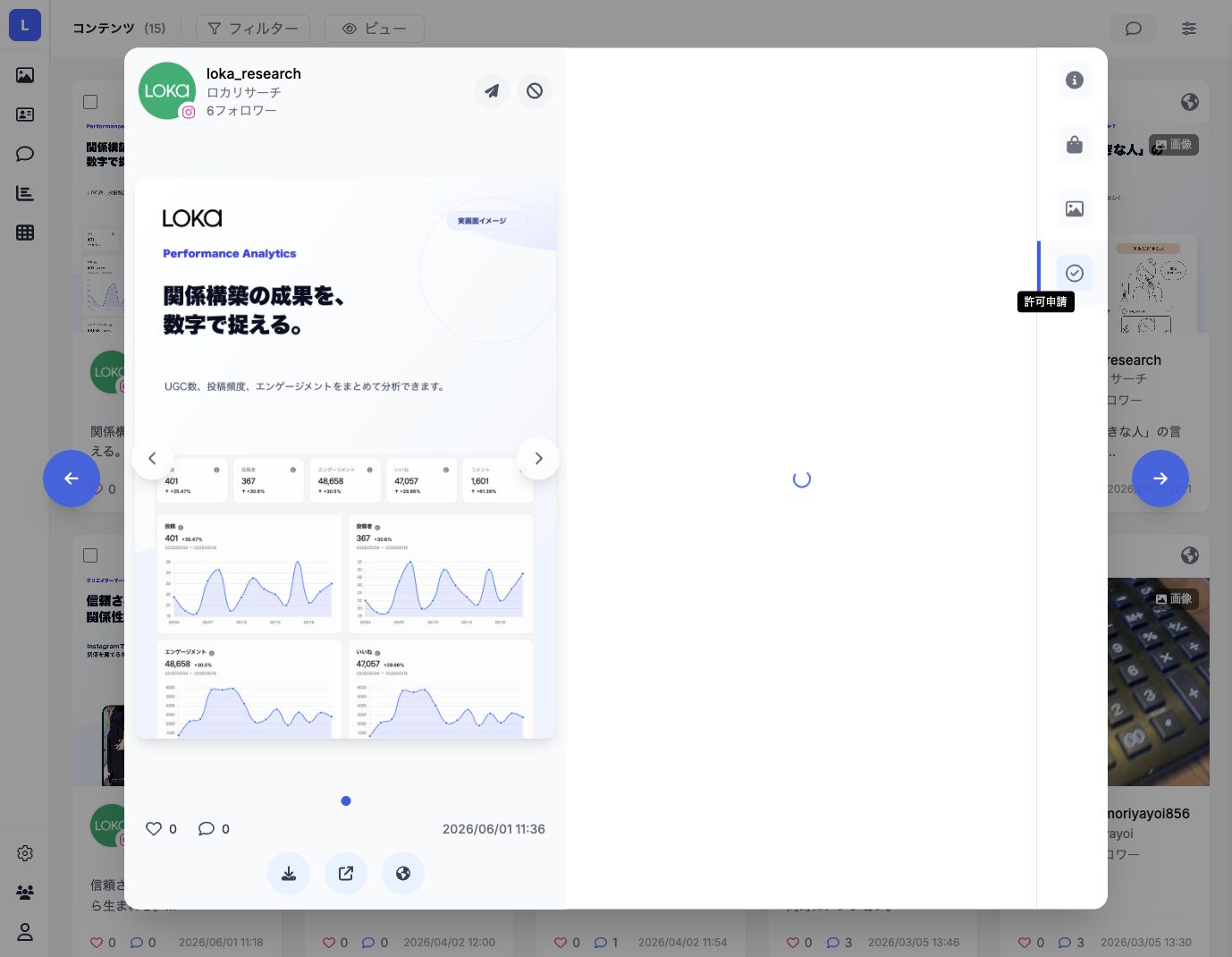This screenshot has height=957, width=1232.
Task: Open team members icon in sidebar
Action: coord(25,893)
